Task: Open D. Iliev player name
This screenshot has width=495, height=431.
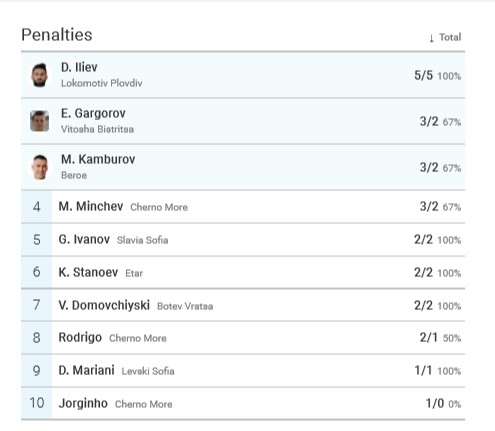Action: (x=79, y=67)
